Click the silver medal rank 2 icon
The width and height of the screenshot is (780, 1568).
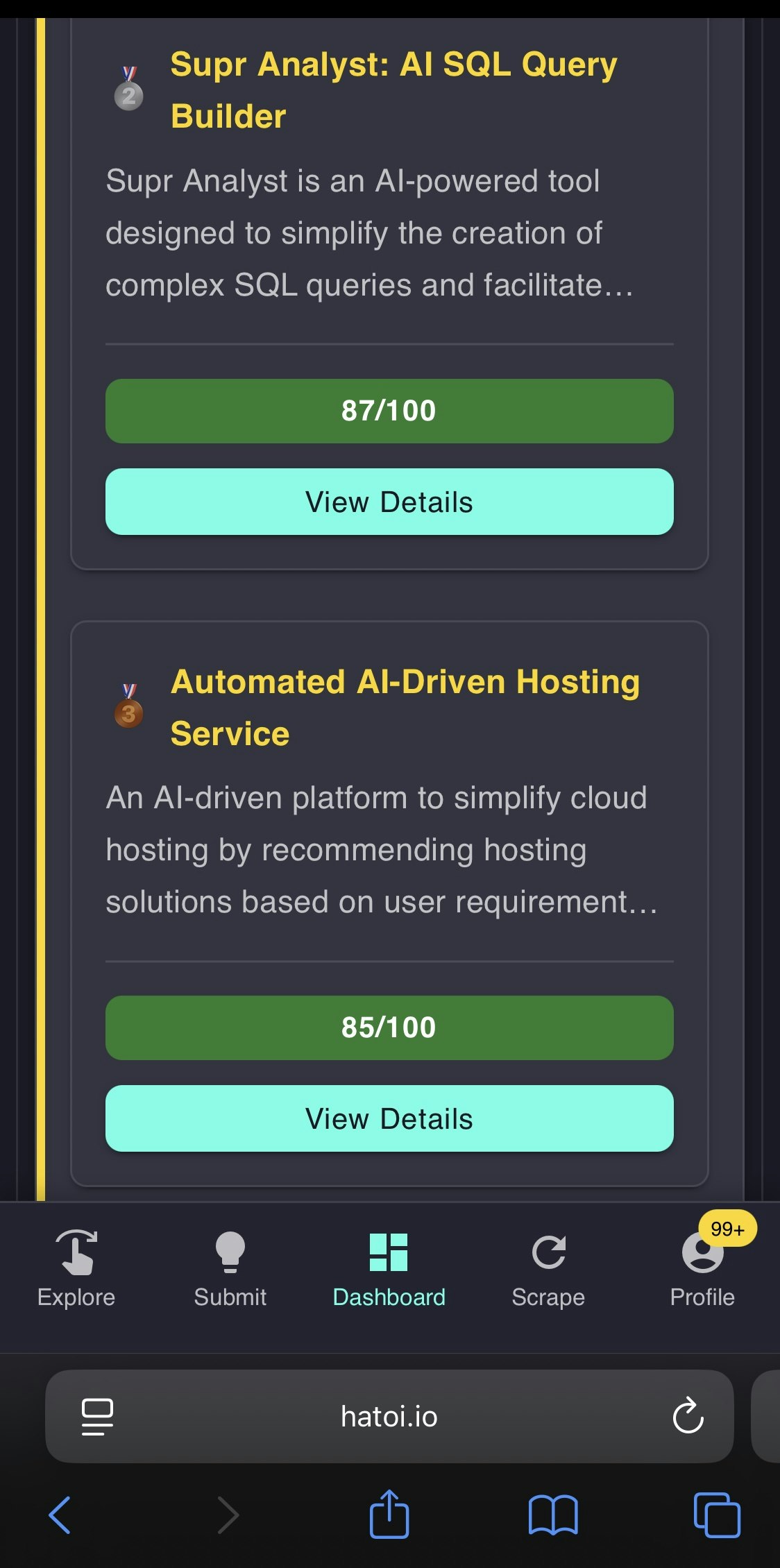[129, 89]
